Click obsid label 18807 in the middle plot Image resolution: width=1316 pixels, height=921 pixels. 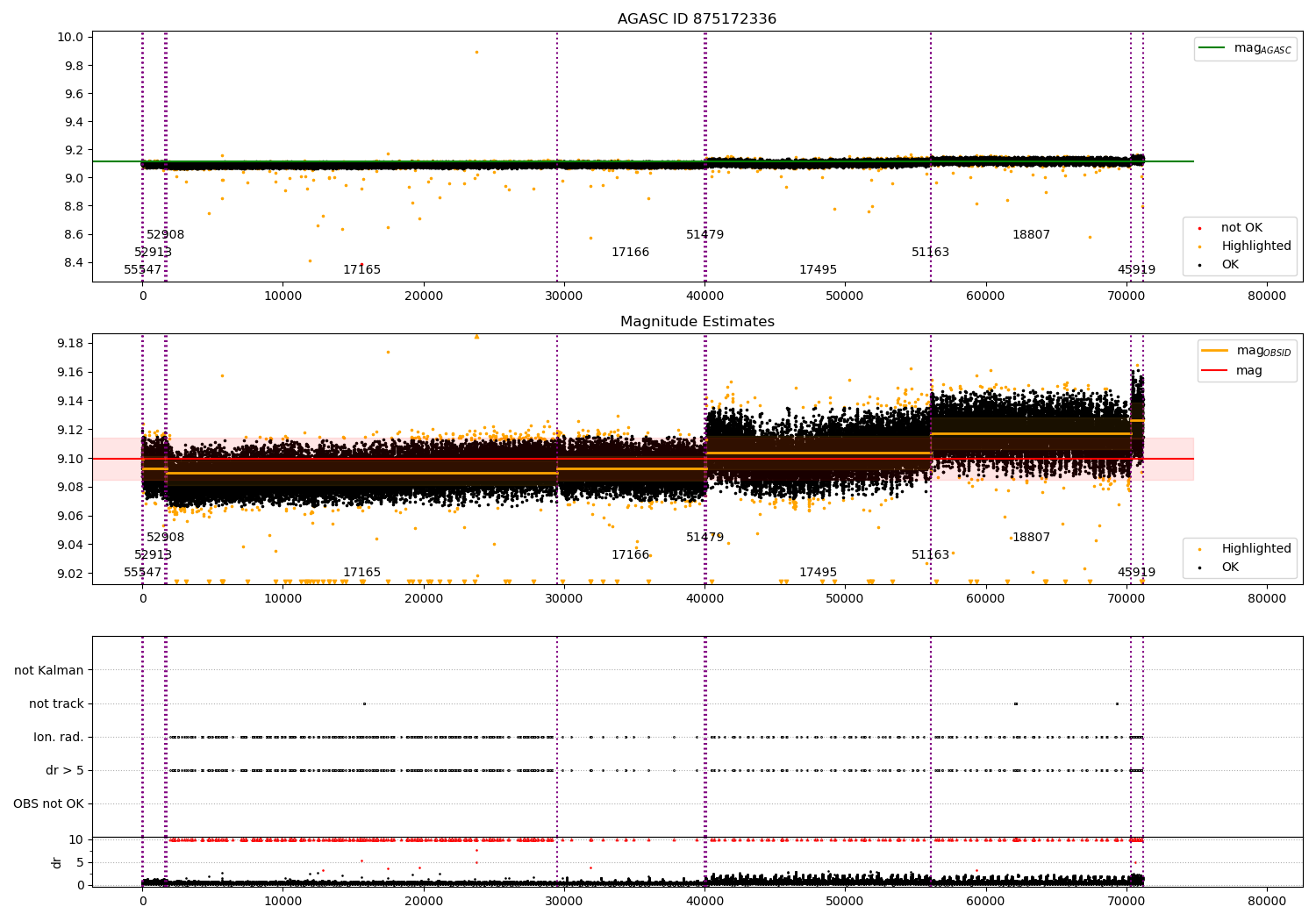(1031, 537)
